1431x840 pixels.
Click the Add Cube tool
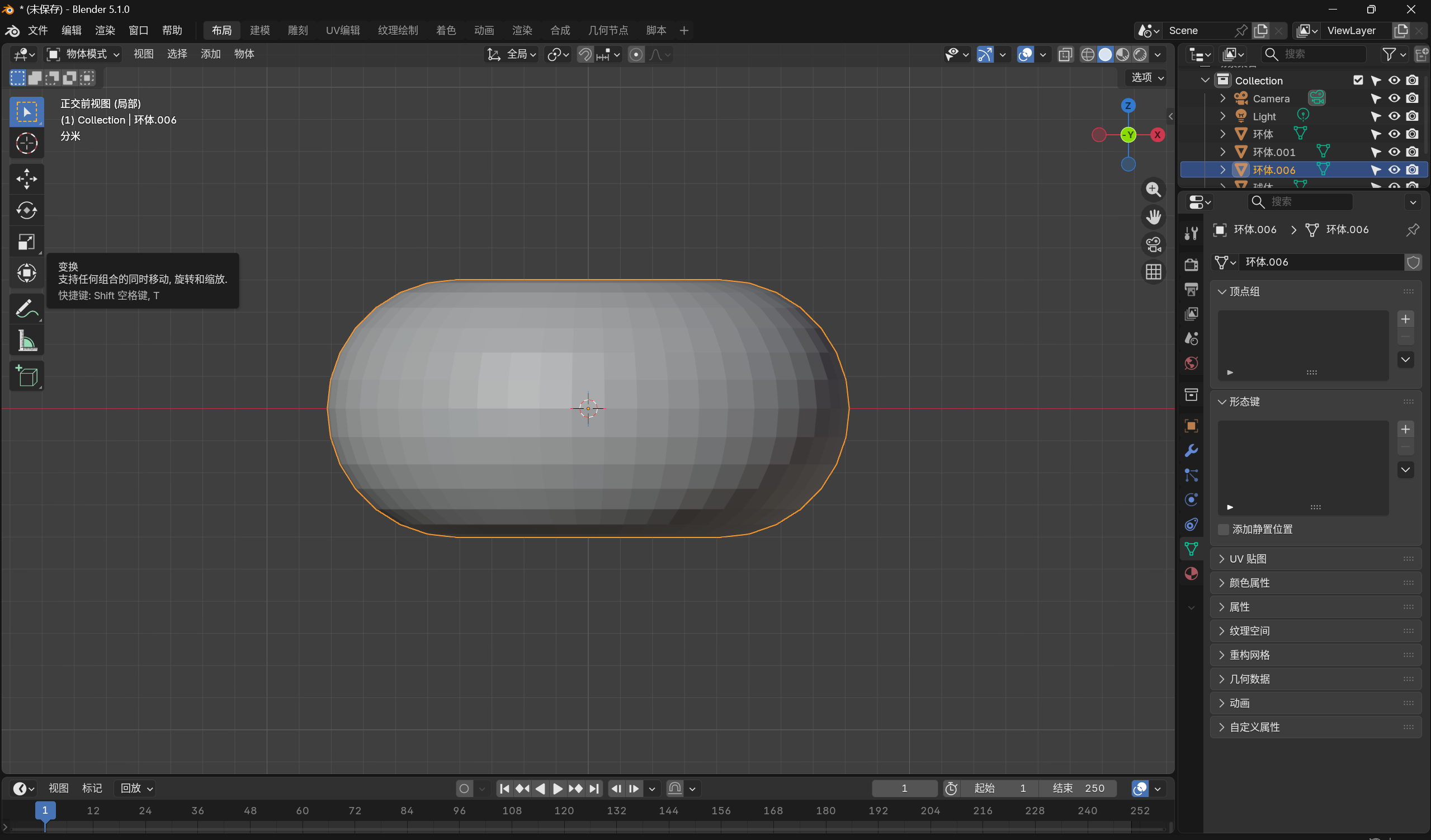pyautogui.click(x=26, y=376)
